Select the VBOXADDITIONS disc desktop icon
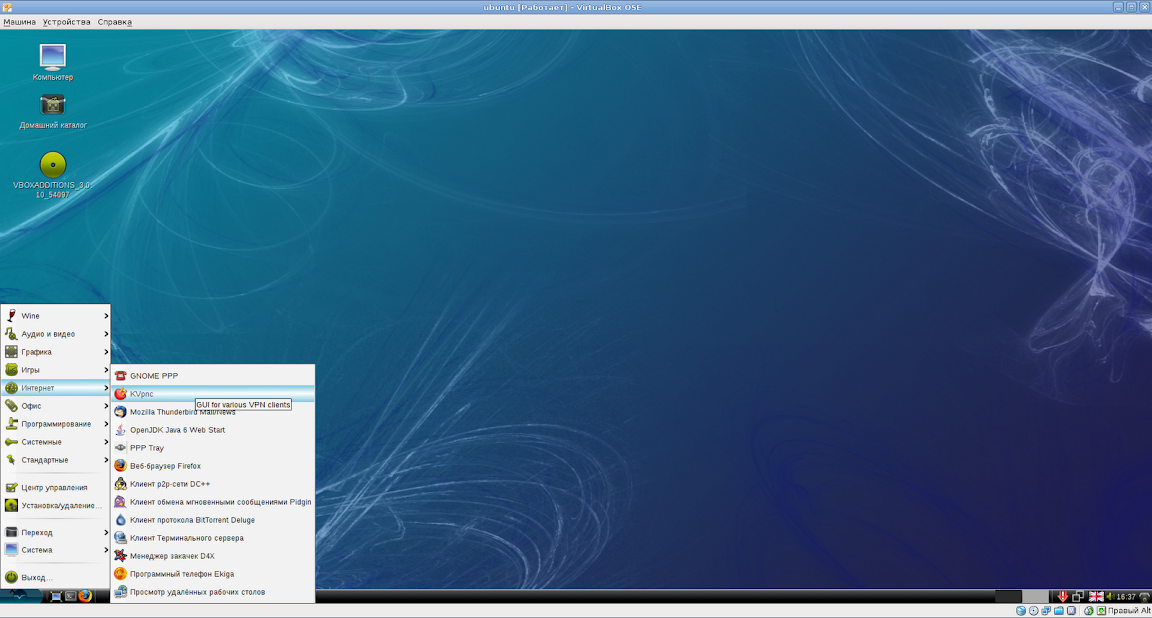The height and width of the screenshot is (618, 1152). click(53, 175)
